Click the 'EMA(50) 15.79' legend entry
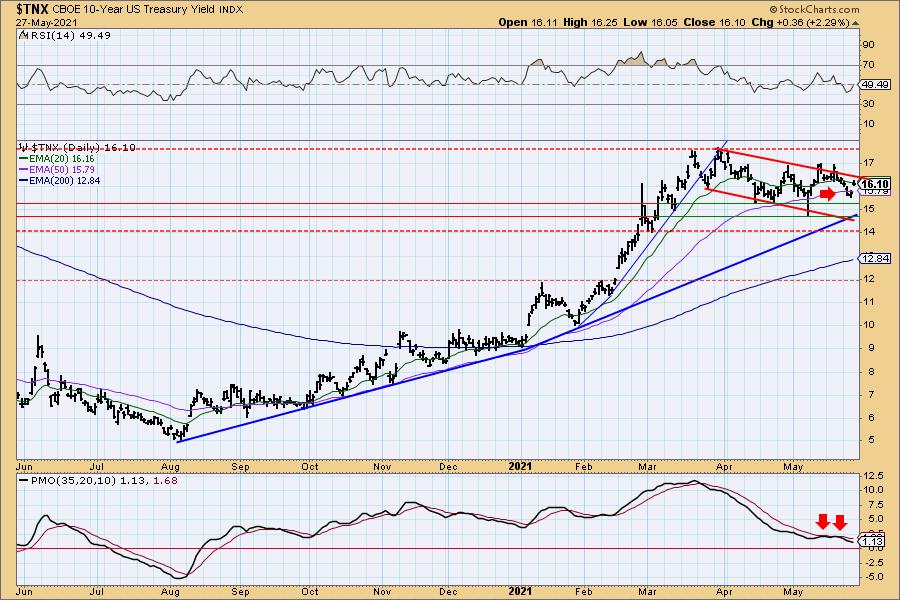The image size is (900, 600). (63, 169)
